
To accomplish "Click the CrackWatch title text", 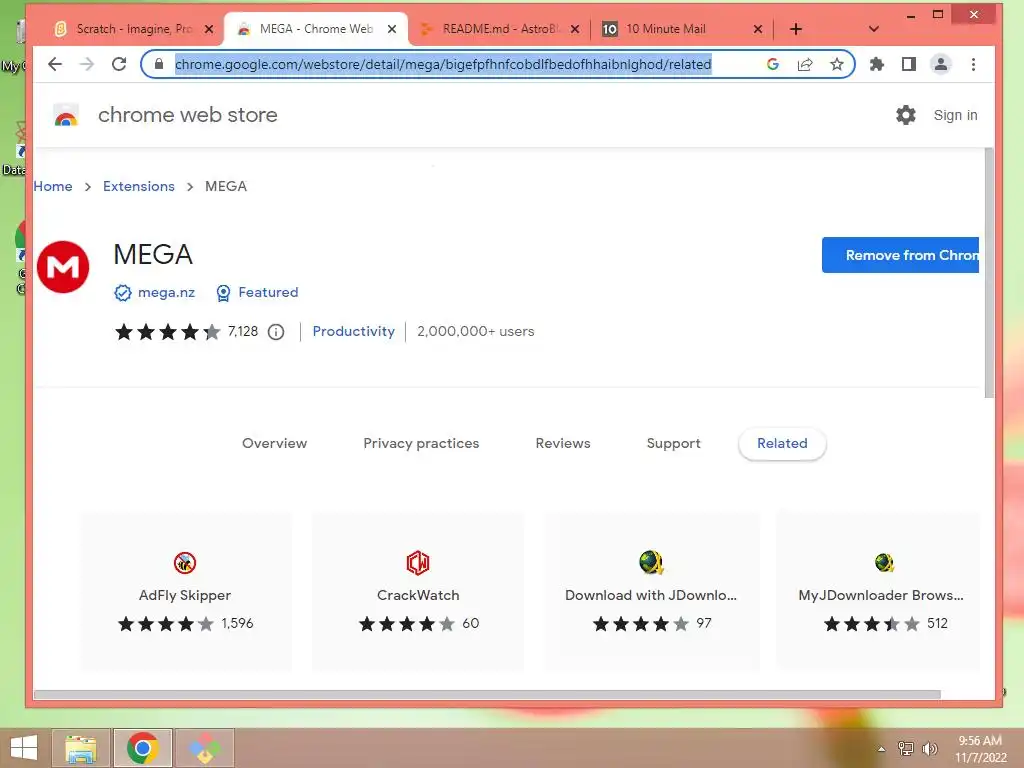I will (418, 595).
